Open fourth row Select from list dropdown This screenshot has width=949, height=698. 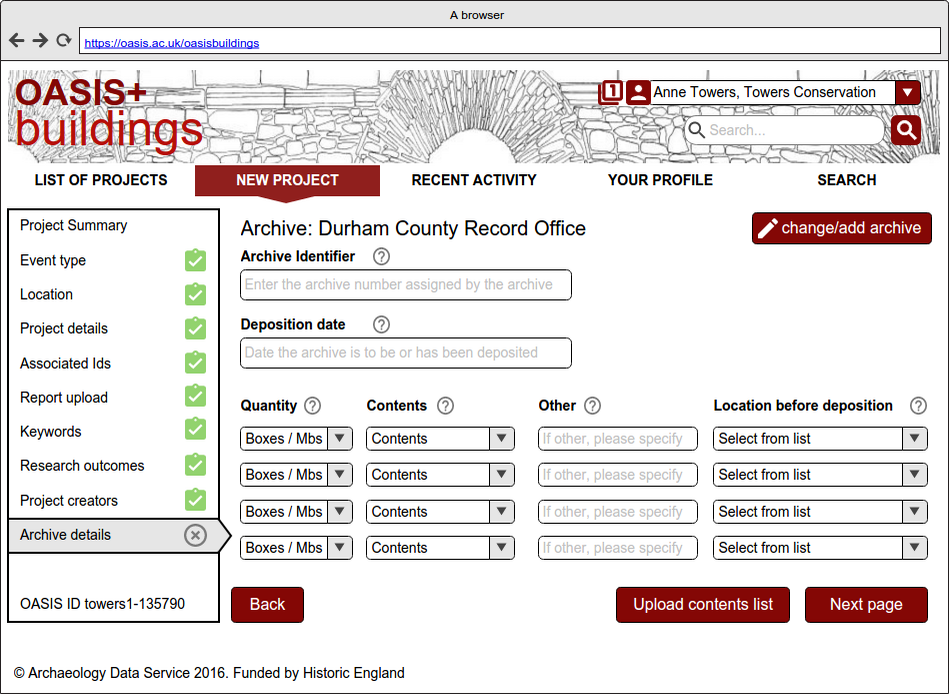[820, 548]
